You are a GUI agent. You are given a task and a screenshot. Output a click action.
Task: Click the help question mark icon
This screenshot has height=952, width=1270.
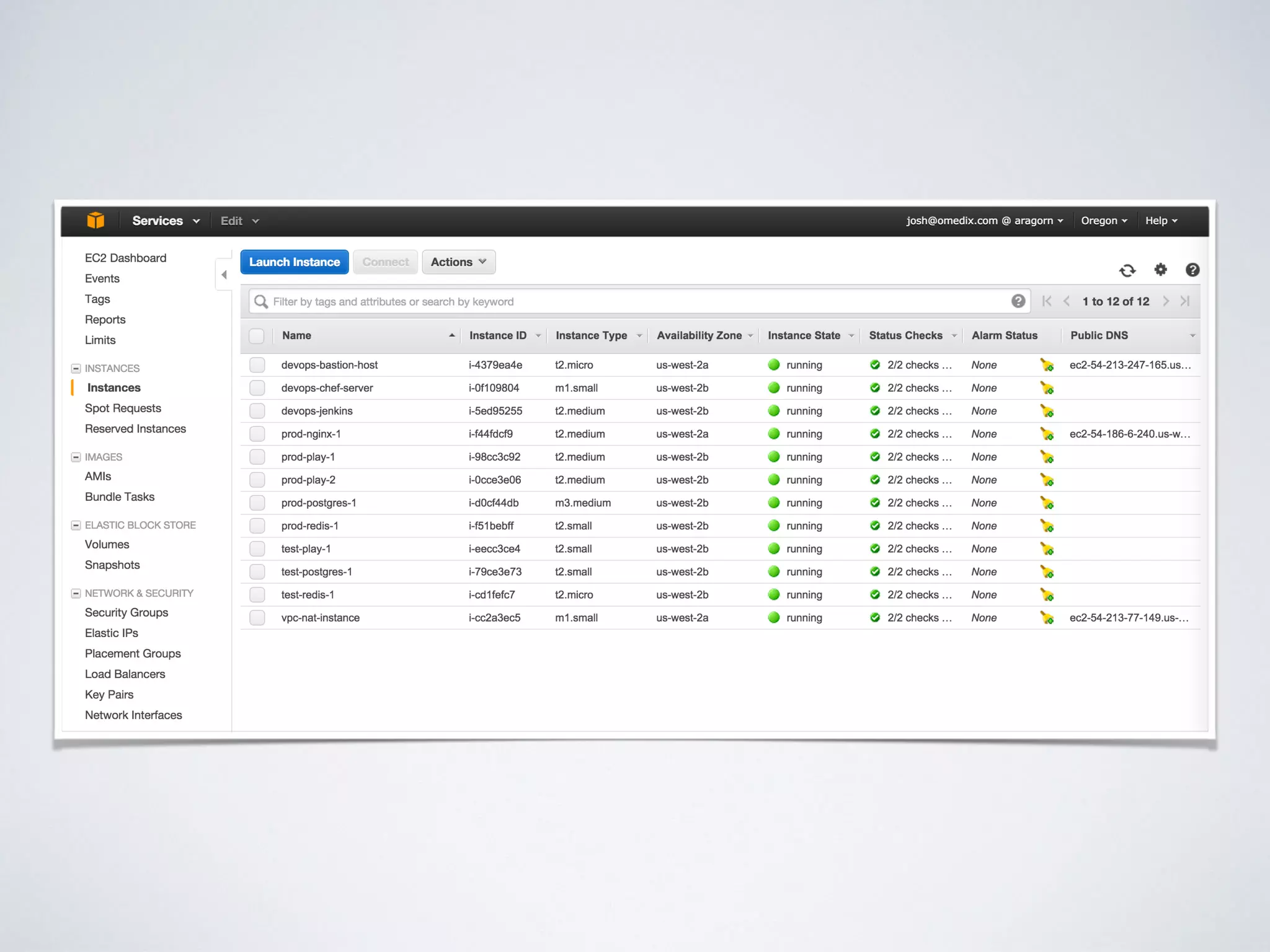(1192, 270)
